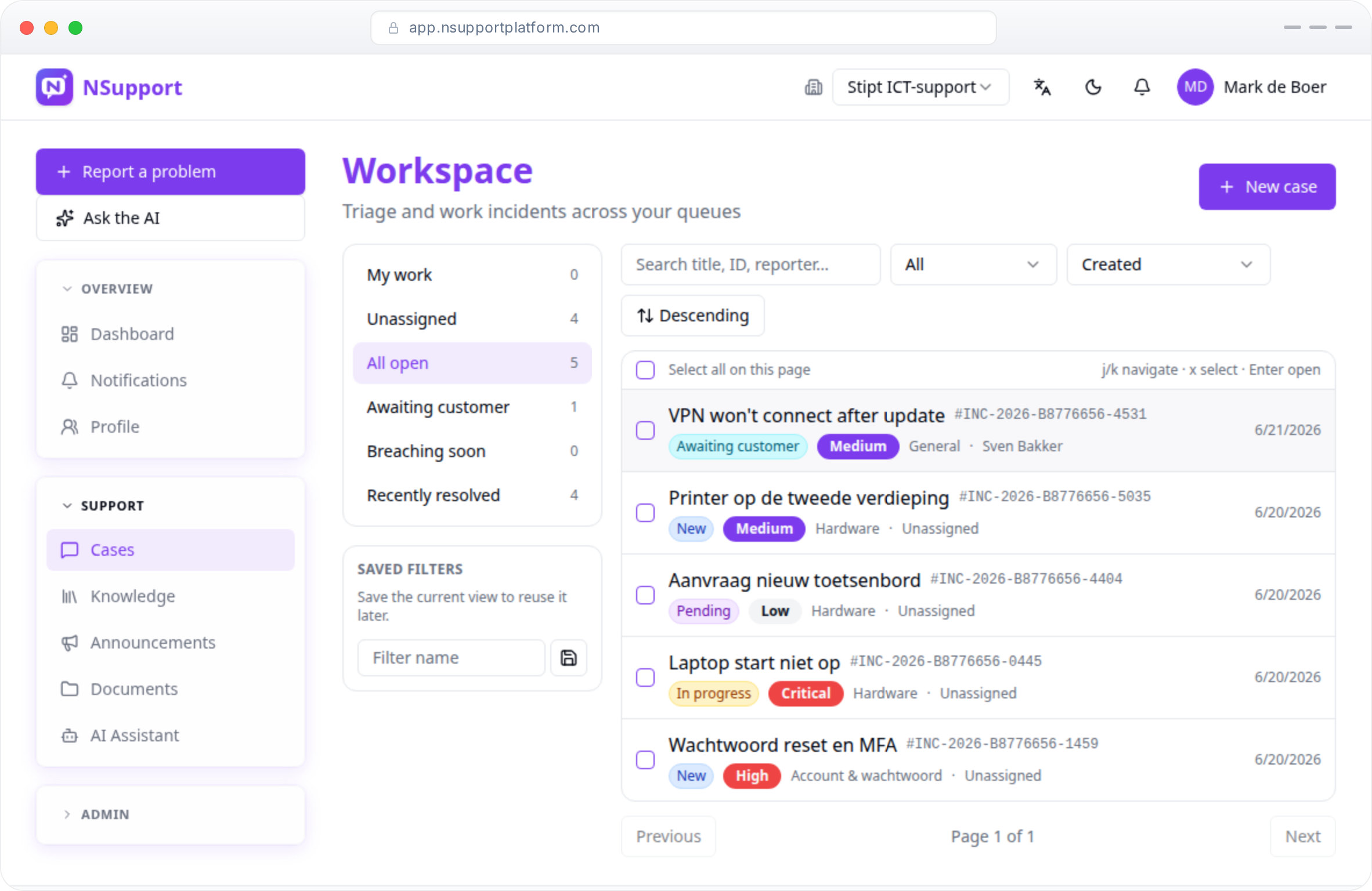
Task: Save the filter with the disk icon
Action: [x=569, y=658]
